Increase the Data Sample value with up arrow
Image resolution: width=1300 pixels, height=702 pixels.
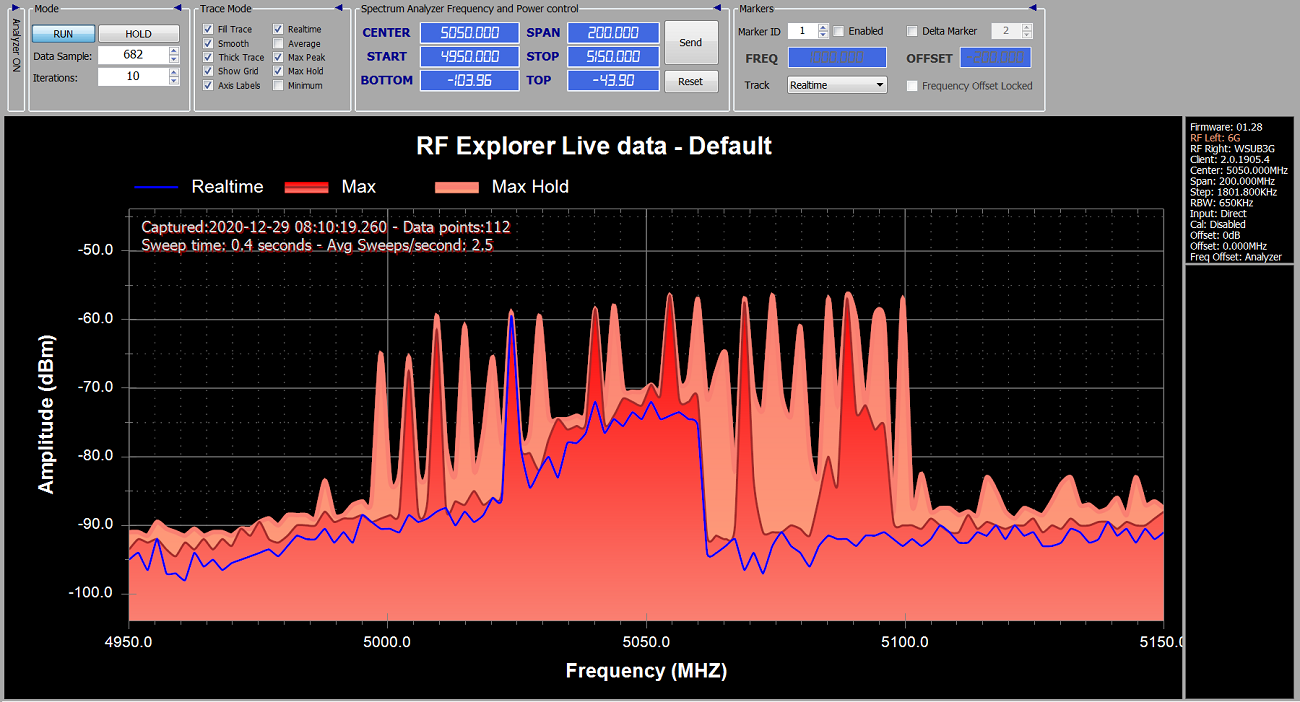tap(174, 52)
